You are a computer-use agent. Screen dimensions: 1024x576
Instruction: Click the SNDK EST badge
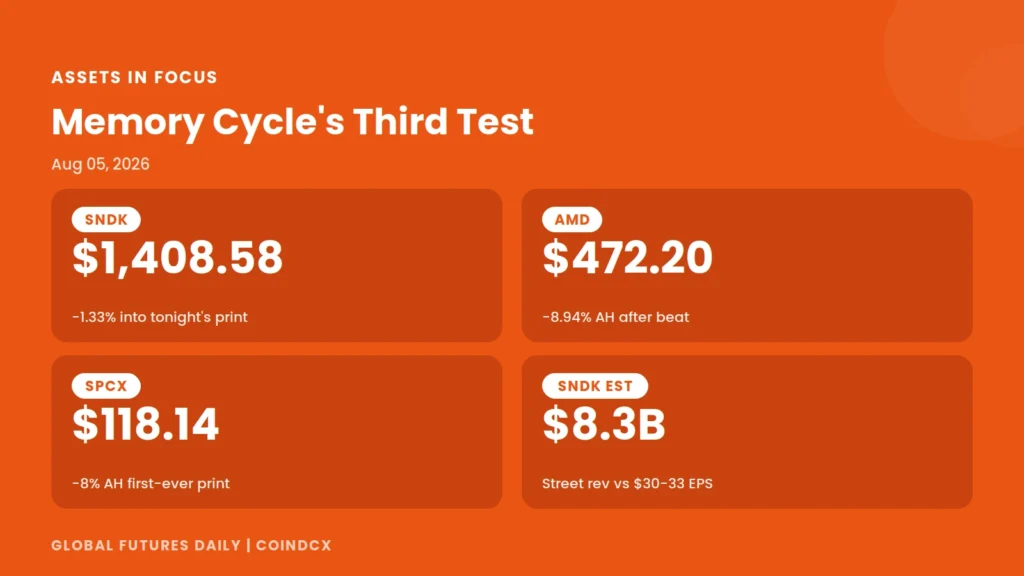point(595,386)
